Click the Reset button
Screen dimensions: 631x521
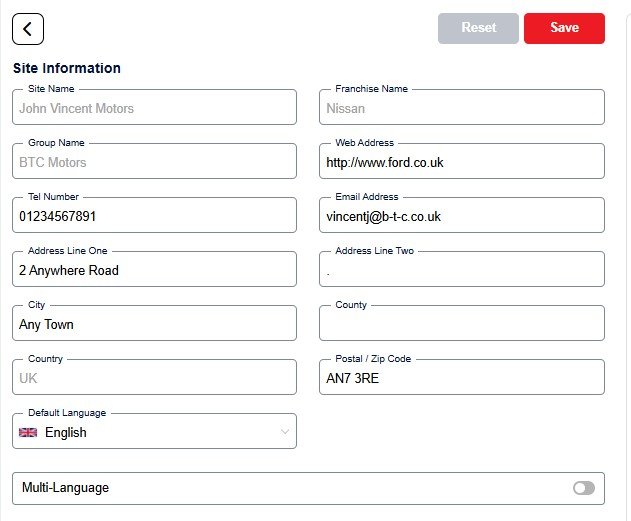[x=478, y=28]
